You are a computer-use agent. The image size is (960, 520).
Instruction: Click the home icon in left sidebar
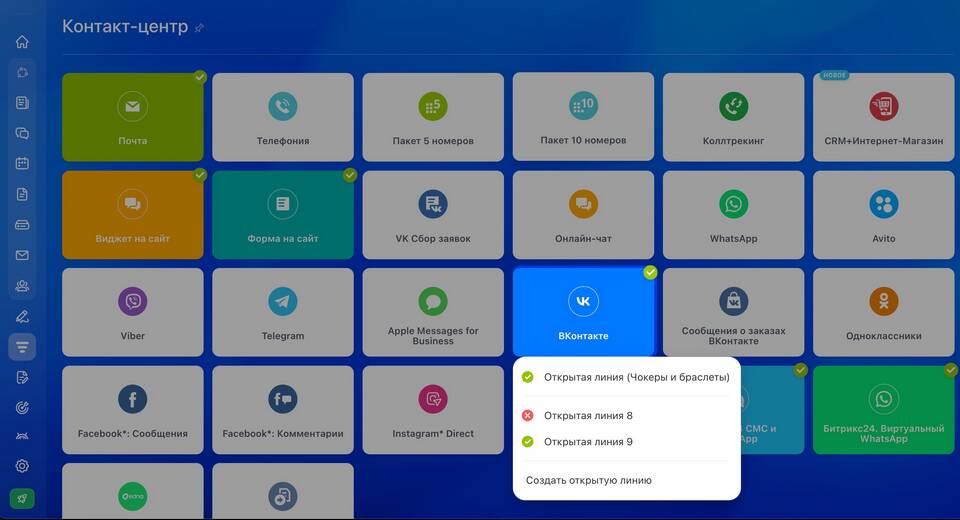(x=22, y=42)
